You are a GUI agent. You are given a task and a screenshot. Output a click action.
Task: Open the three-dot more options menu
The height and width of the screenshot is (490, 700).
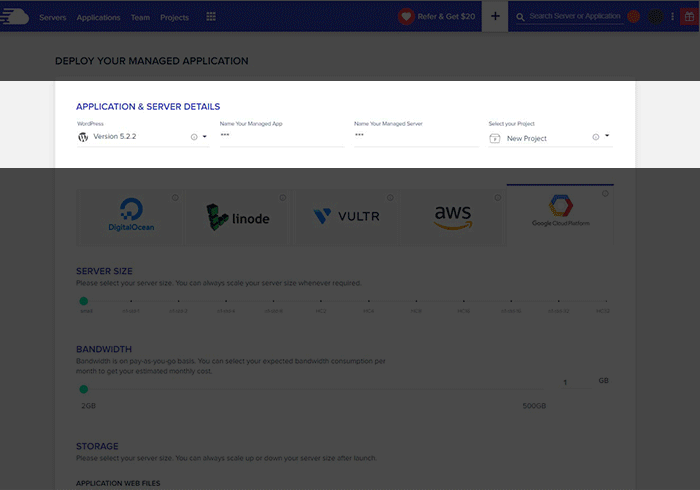click(672, 17)
